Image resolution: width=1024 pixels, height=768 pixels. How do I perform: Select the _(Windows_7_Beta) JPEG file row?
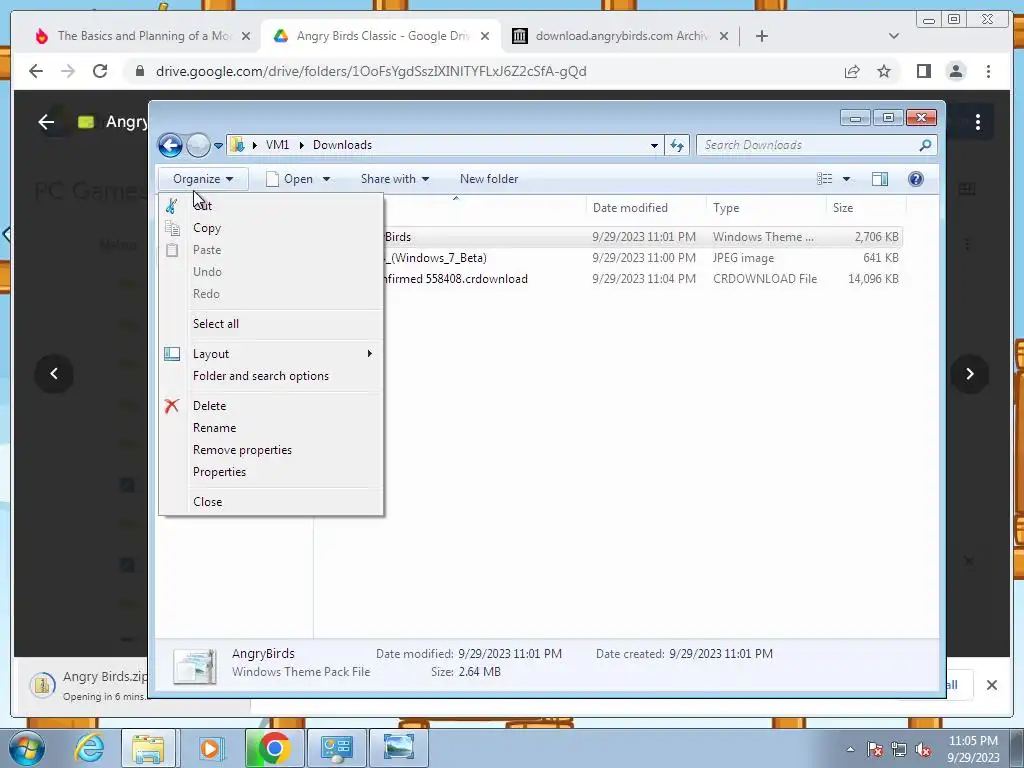pyautogui.click(x=643, y=258)
